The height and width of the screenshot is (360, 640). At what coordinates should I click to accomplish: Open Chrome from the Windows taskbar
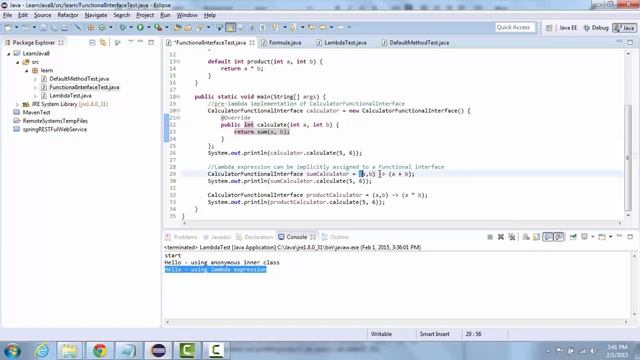click(x=100, y=350)
